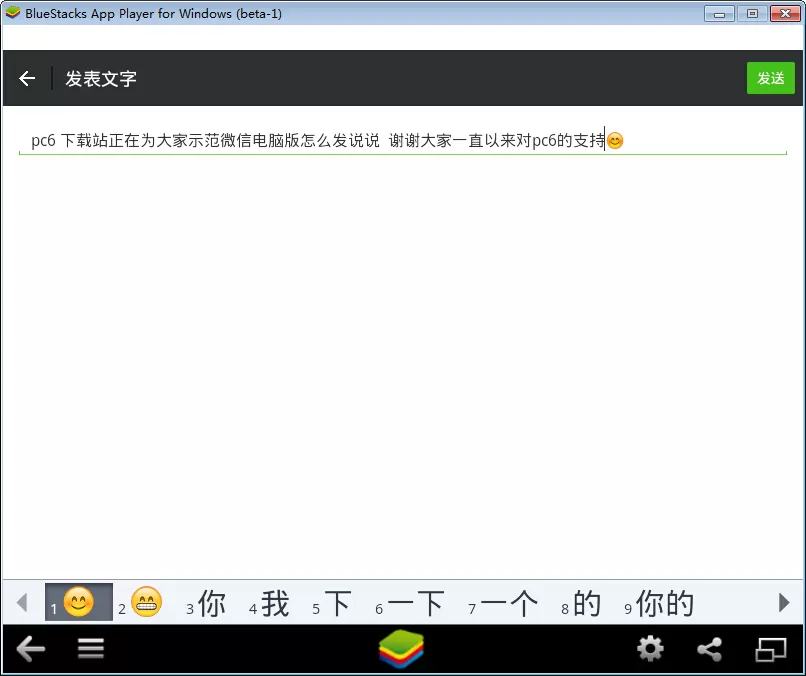This screenshot has height=676, width=806.
Task: Show more candidates with right arrow
Action: tap(784, 602)
